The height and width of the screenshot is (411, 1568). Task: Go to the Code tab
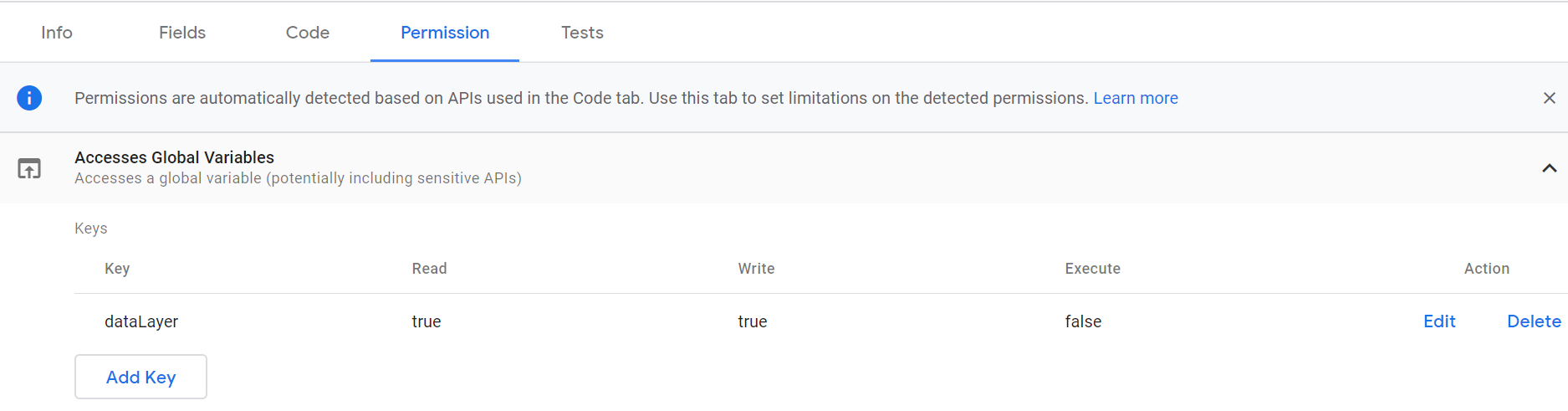(308, 33)
